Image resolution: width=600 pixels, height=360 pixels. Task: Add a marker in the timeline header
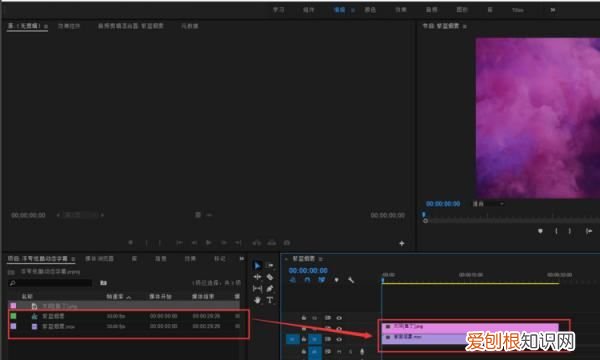[x=336, y=280]
